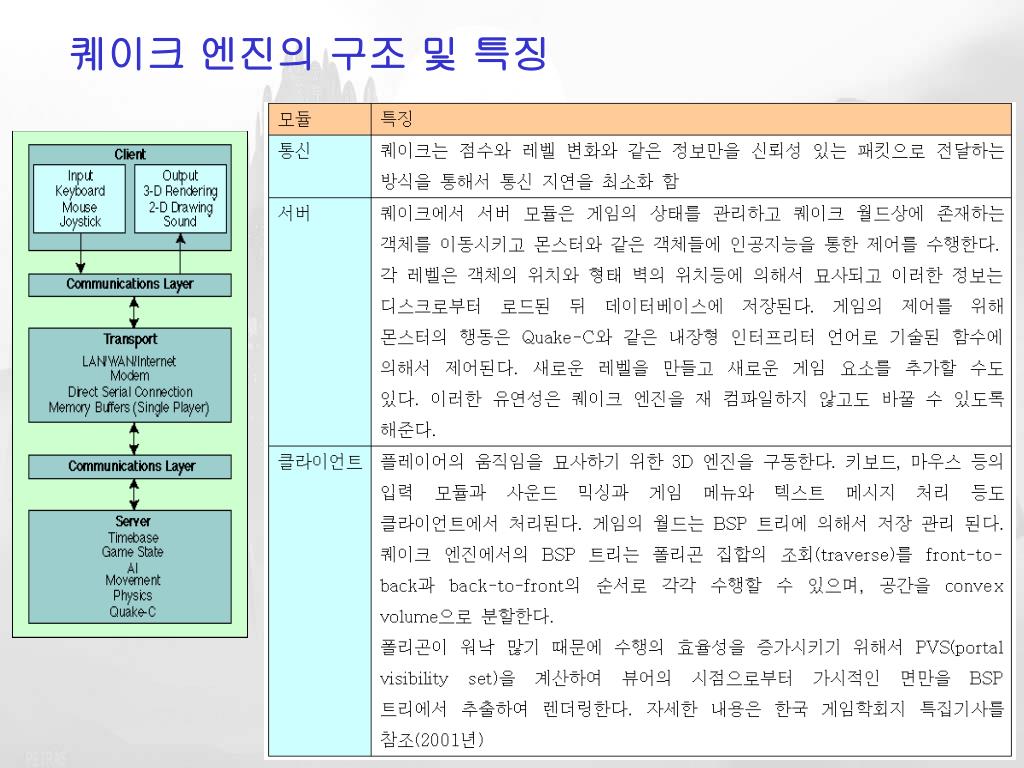Click 'Memory Buffers (Single Player)' text
Viewport: 1024px width, 768px height.
129,408
